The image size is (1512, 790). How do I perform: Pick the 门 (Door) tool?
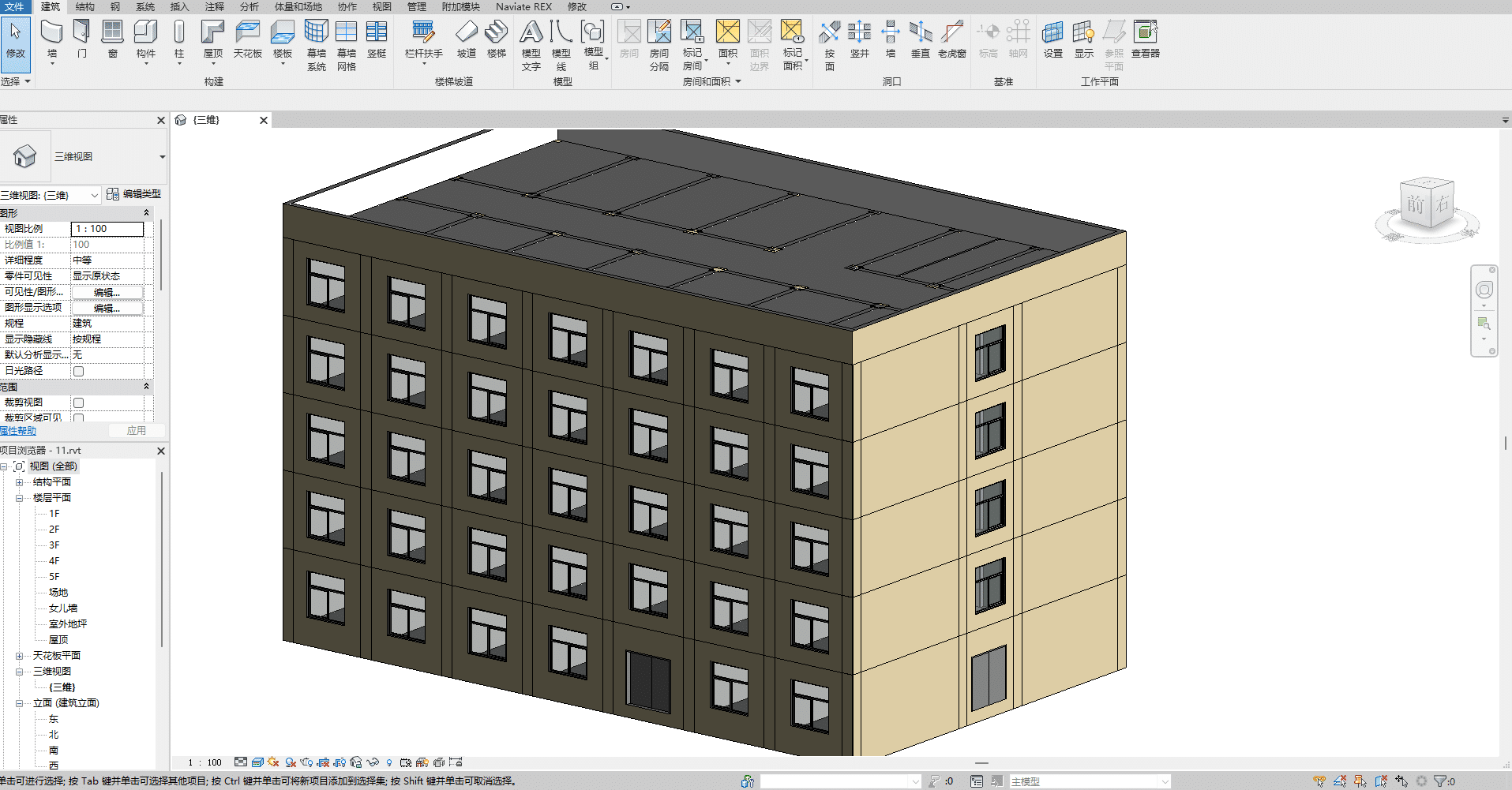(82, 41)
